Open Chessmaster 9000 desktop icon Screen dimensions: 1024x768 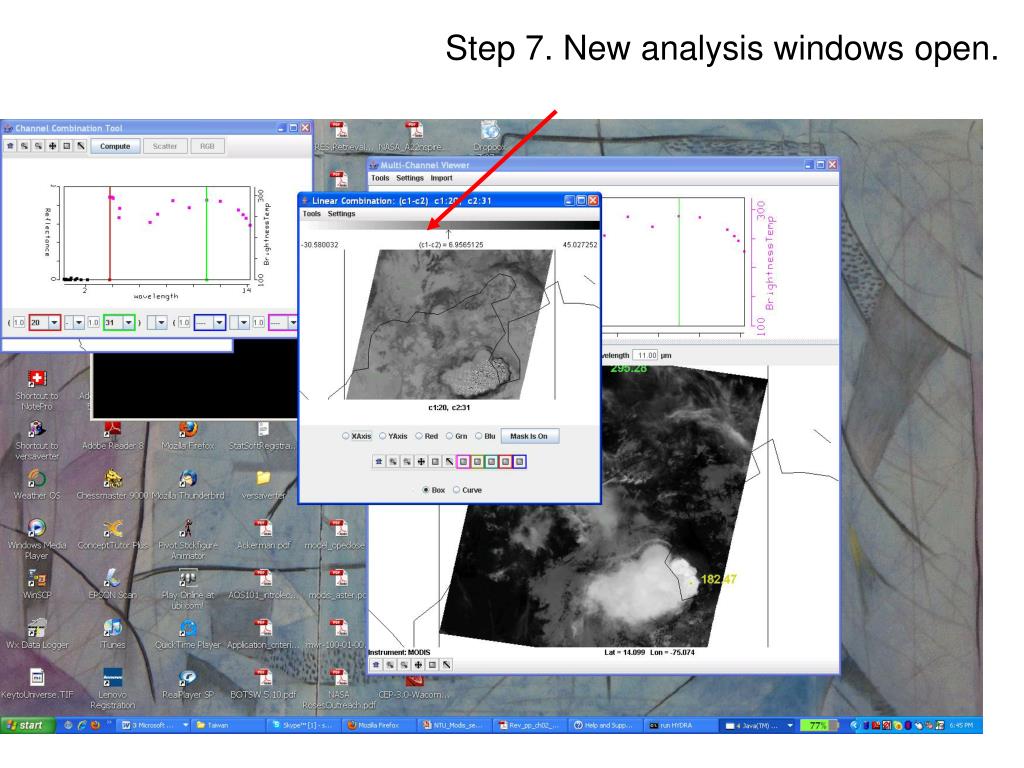coord(113,485)
